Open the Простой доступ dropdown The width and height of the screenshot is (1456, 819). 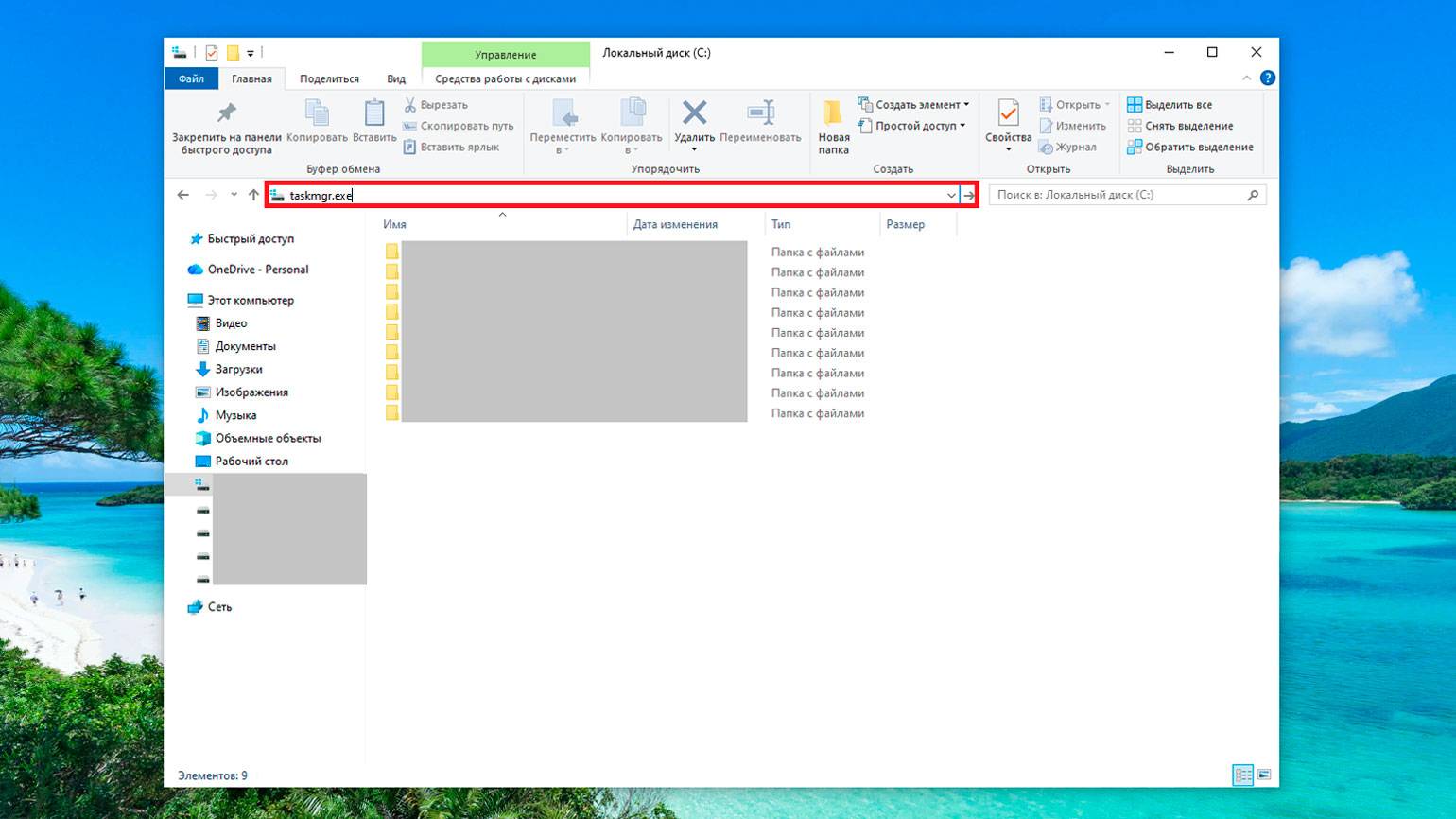912,126
